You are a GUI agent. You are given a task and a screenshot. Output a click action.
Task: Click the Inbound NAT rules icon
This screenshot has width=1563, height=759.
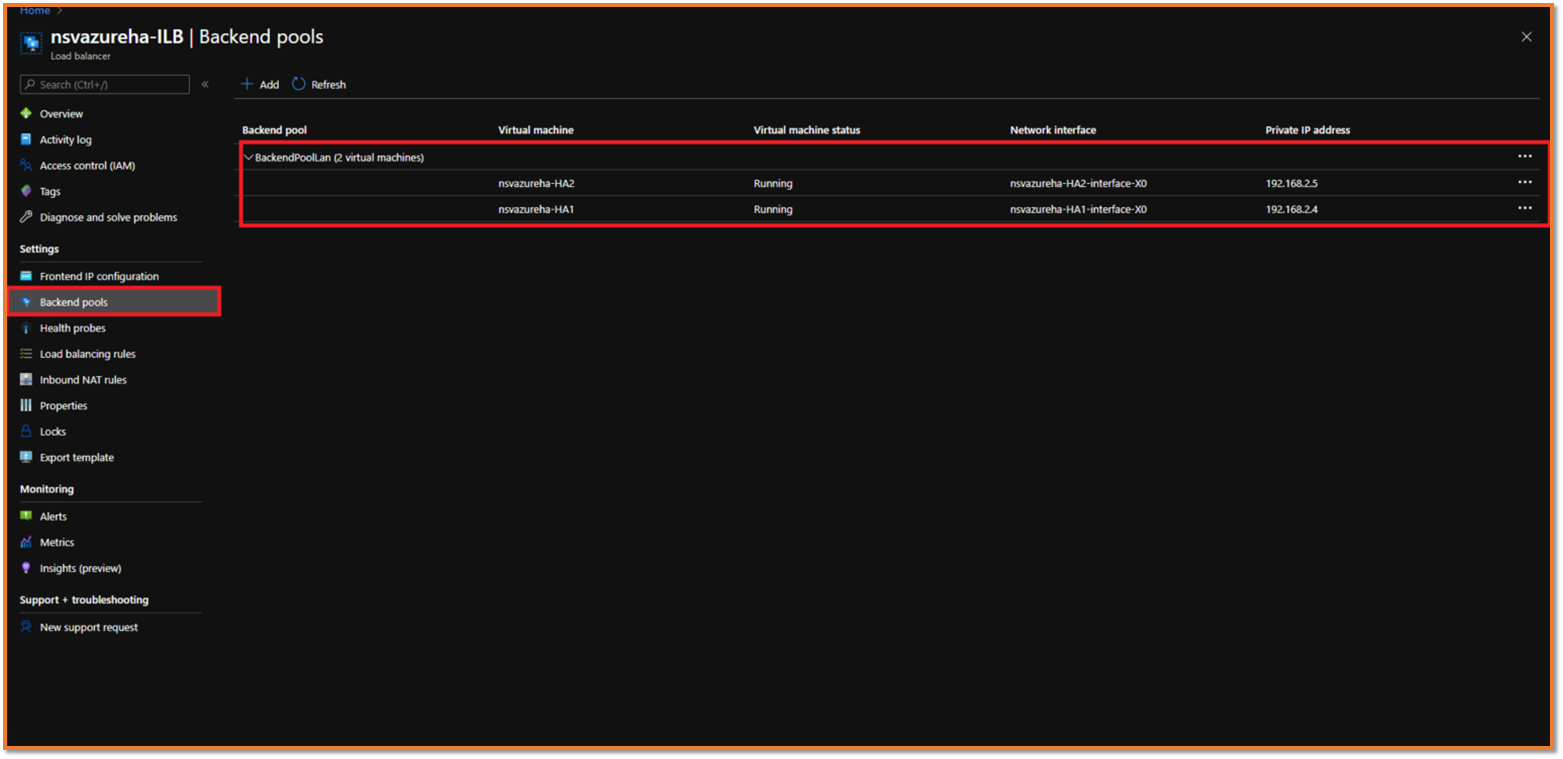coord(26,380)
